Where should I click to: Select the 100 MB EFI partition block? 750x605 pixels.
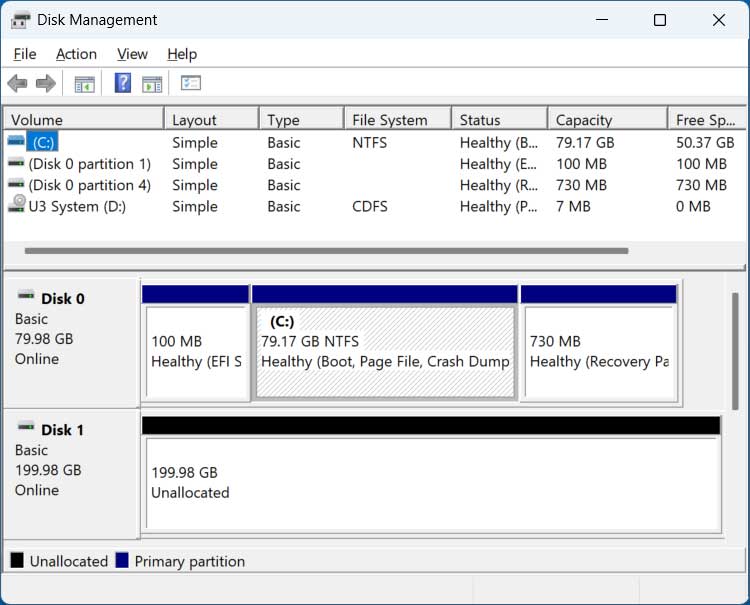tap(196, 351)
